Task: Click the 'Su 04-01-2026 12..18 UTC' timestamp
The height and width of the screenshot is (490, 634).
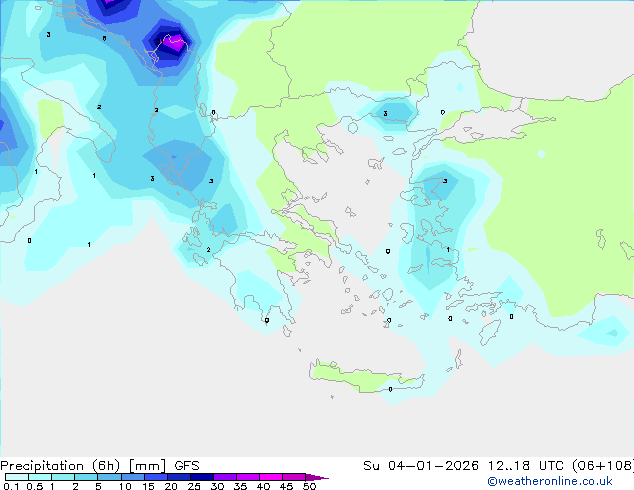Action: 463,466
